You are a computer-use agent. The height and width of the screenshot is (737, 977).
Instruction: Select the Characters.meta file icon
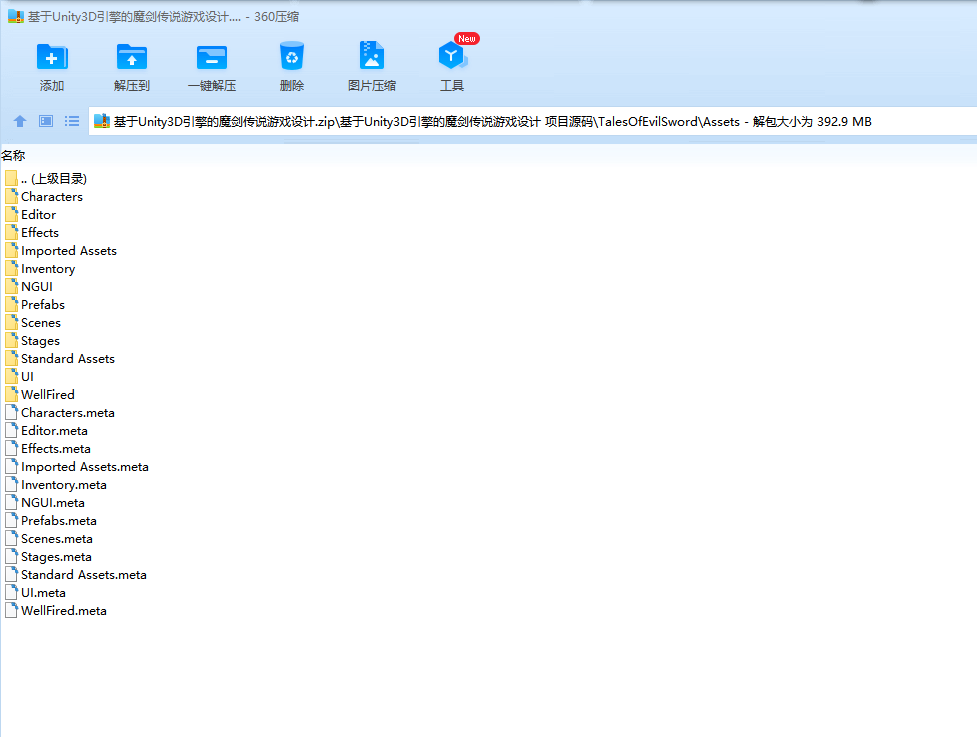pos(11,412)
